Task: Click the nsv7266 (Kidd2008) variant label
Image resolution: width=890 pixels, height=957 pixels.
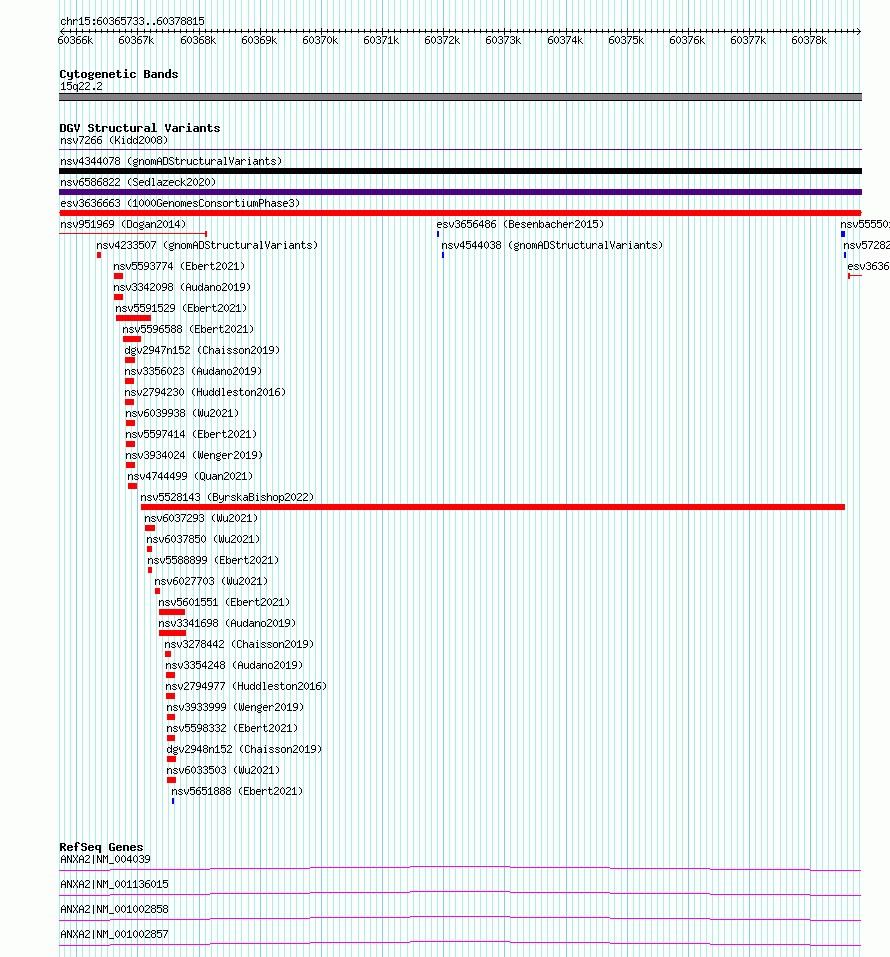Action: coord(114,140)
